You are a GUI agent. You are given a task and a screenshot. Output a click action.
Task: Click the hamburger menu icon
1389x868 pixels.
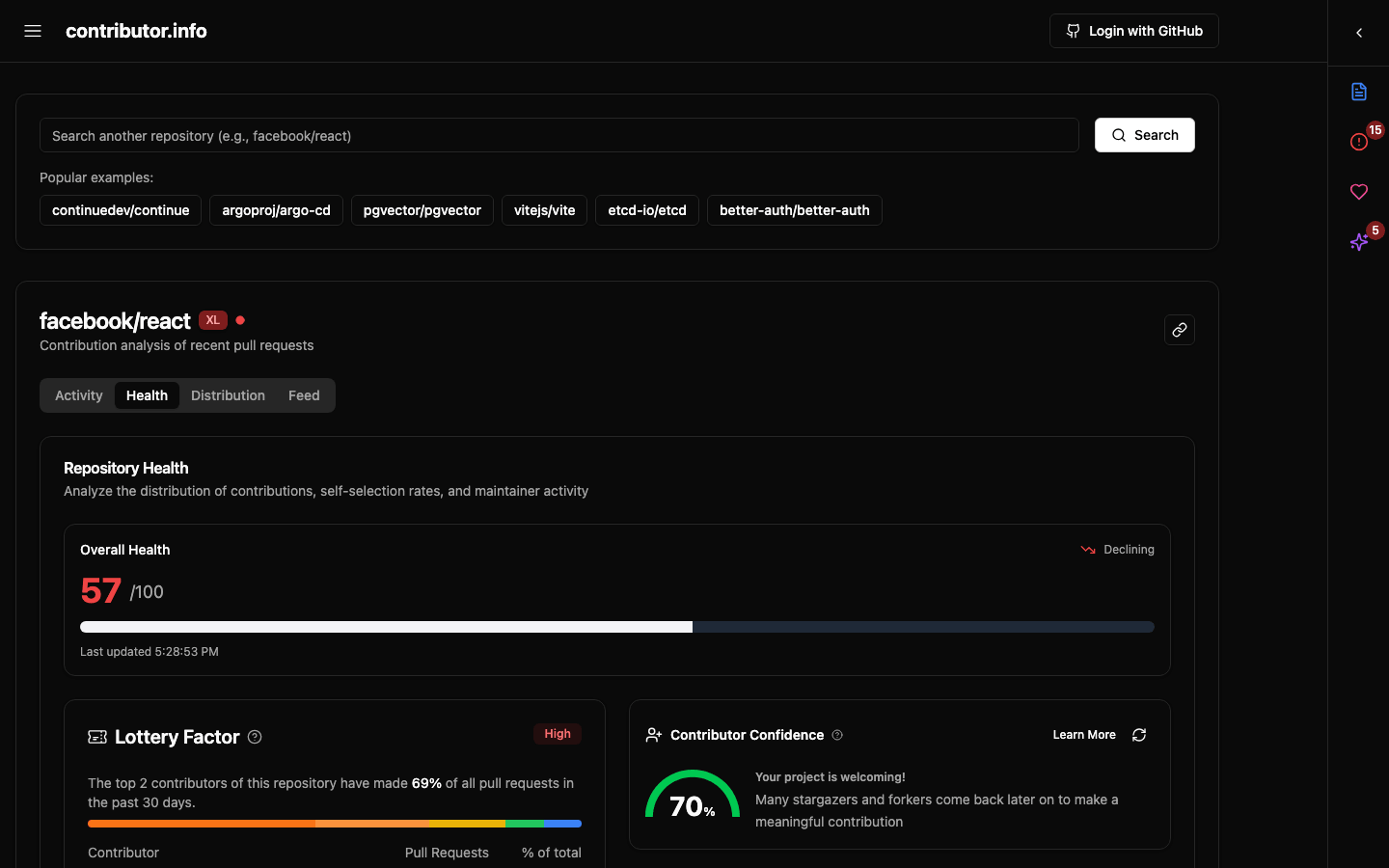pyautogui.click(x=32, y=30)
